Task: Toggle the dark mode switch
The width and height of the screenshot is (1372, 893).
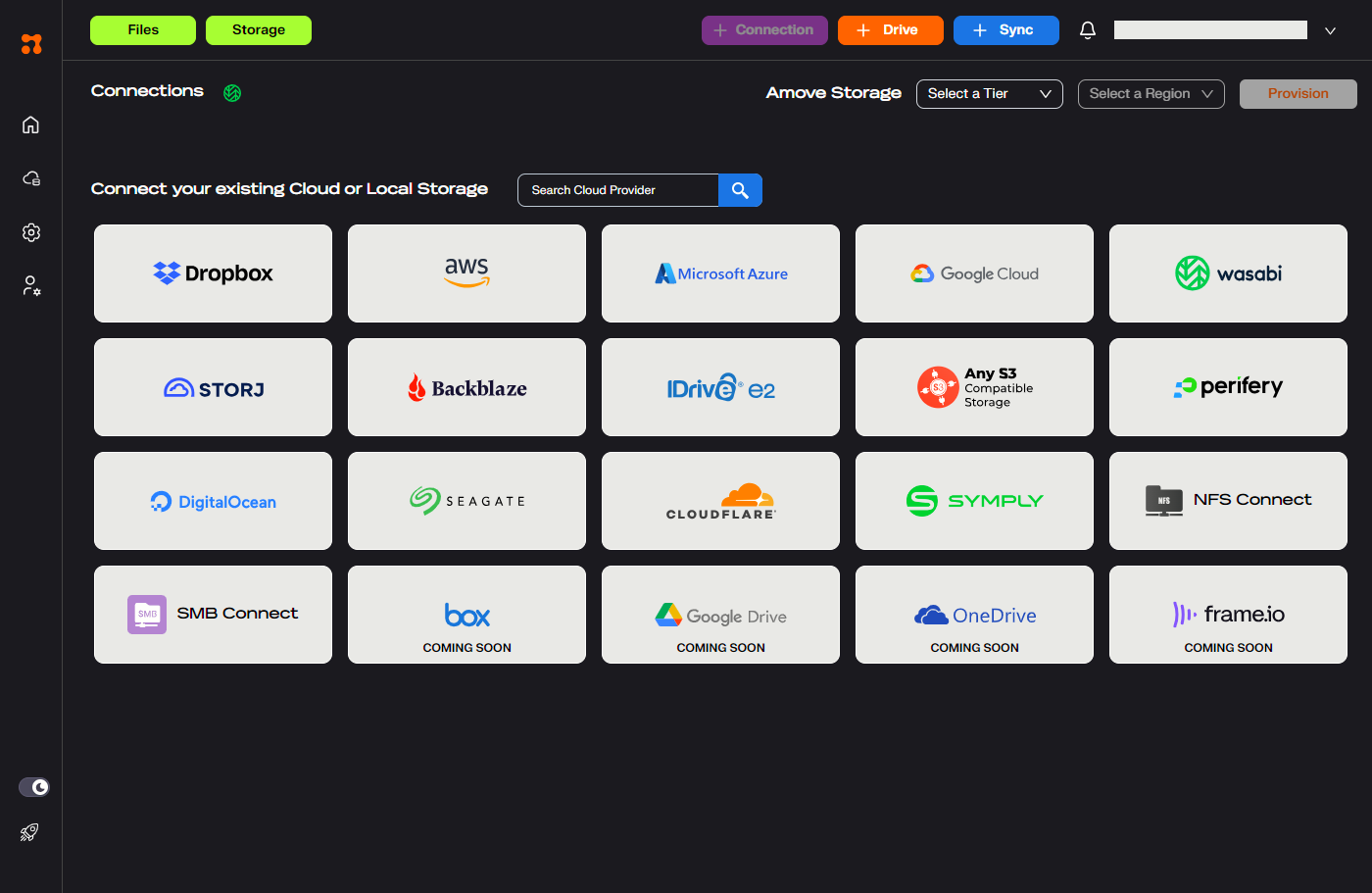Action: tap(34, 787)
